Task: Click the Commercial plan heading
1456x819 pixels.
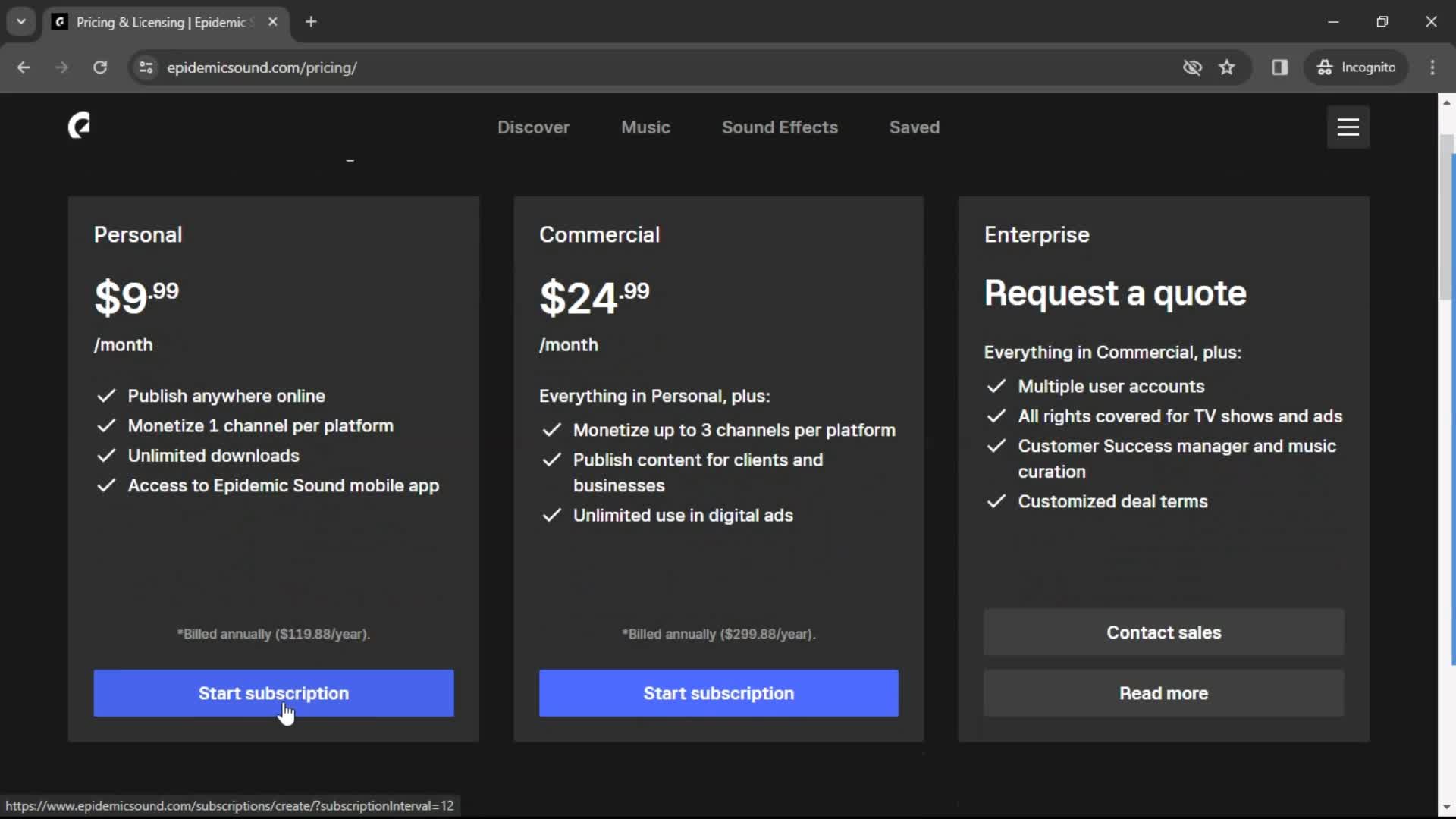Action: pyautogui.click(x=599, y=235)
